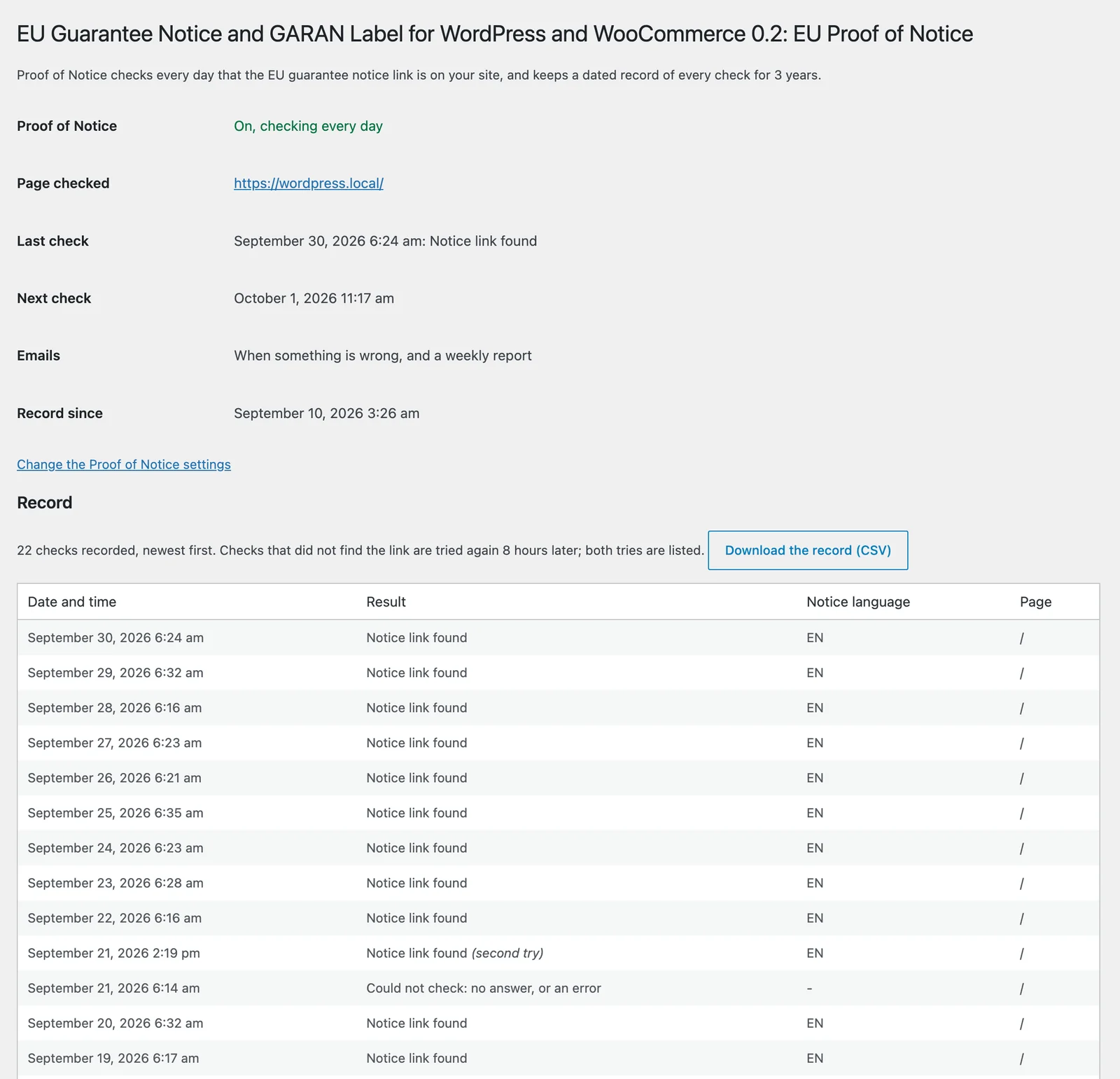Click the Last check value text
This screenshot has height=1079, width=1120.
386,241
